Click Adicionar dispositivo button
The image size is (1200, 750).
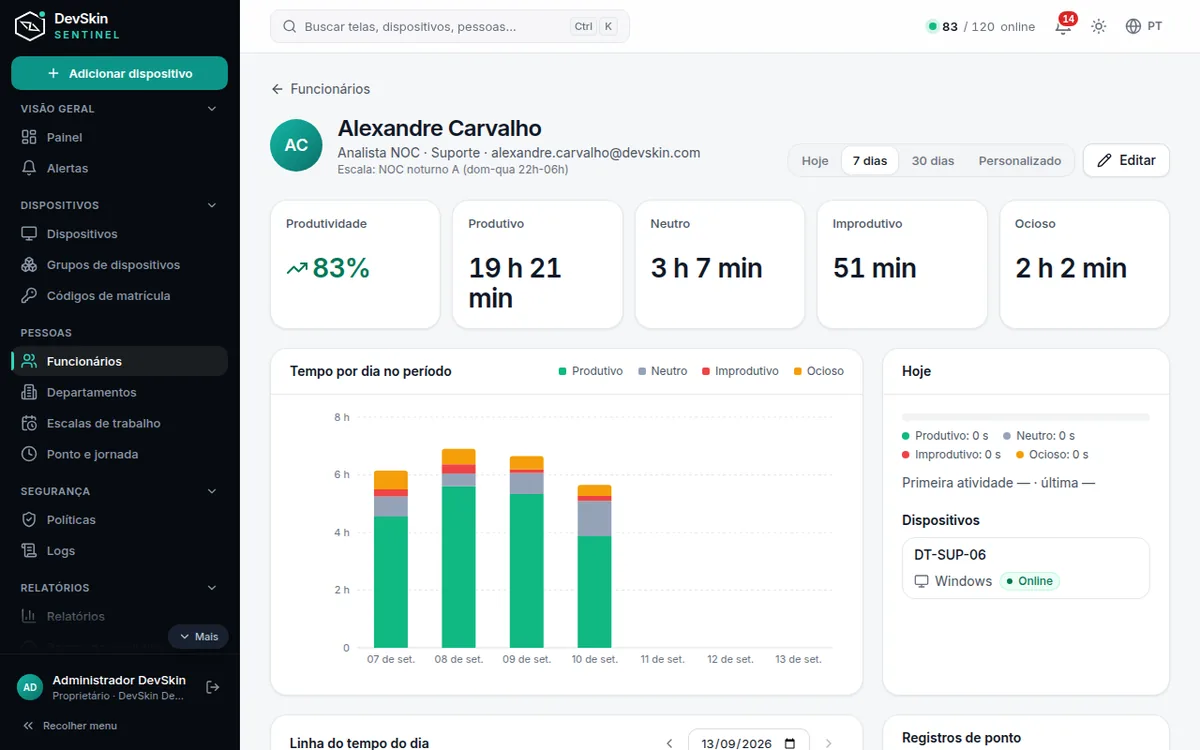point(119,73)
